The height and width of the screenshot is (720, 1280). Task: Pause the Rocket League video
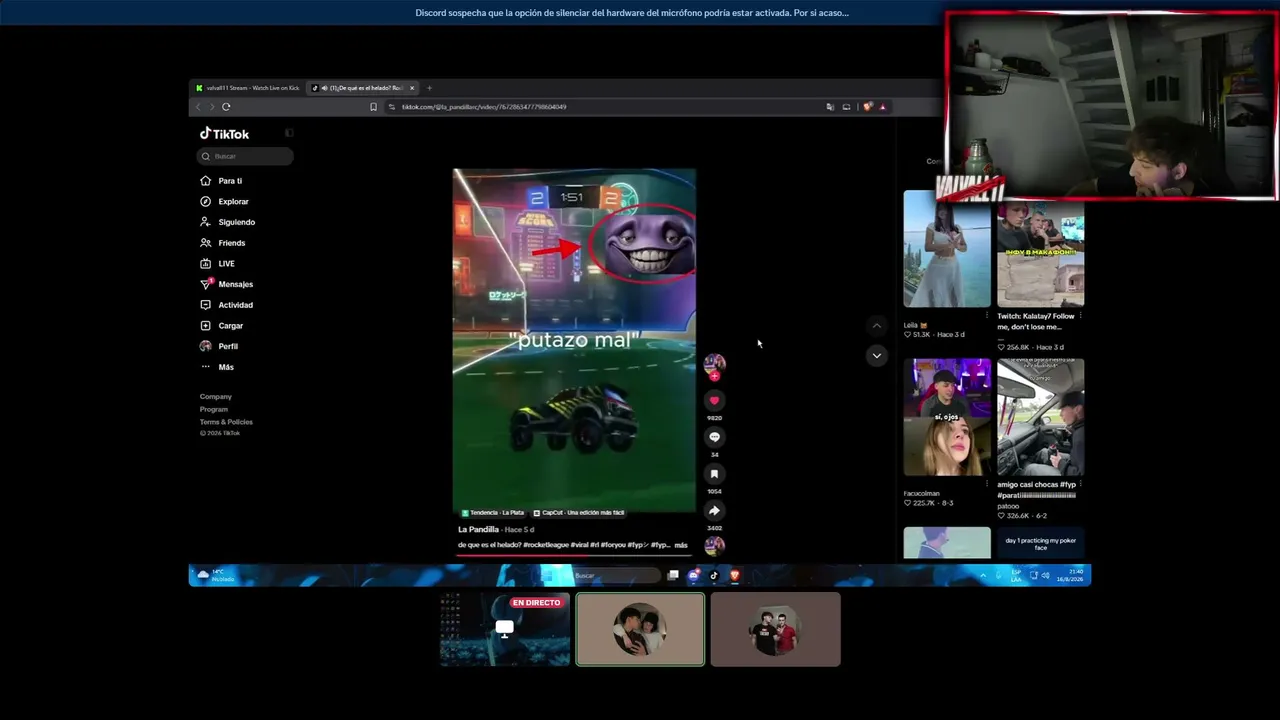pos(574,340)
